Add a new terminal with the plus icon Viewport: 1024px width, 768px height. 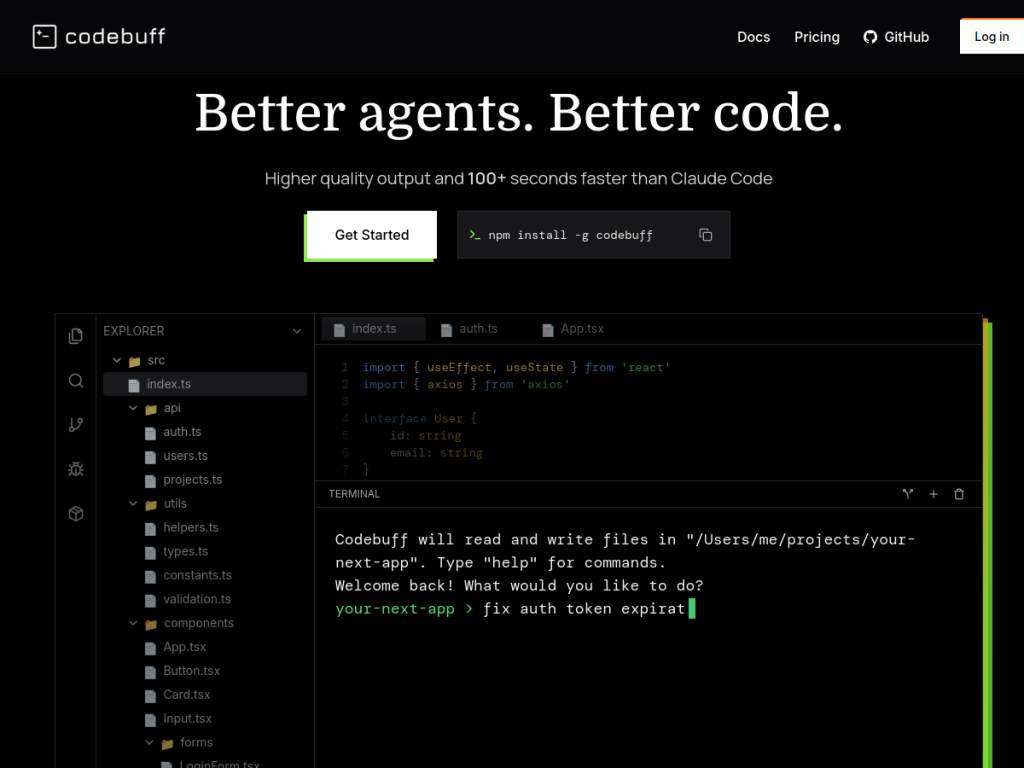pos(933,494)
